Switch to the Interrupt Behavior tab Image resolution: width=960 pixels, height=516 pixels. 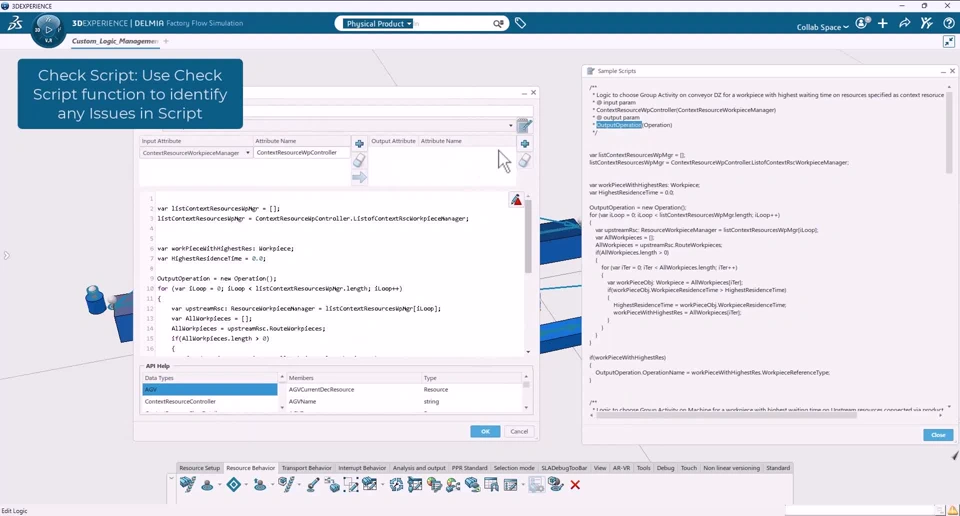(362, 468)
